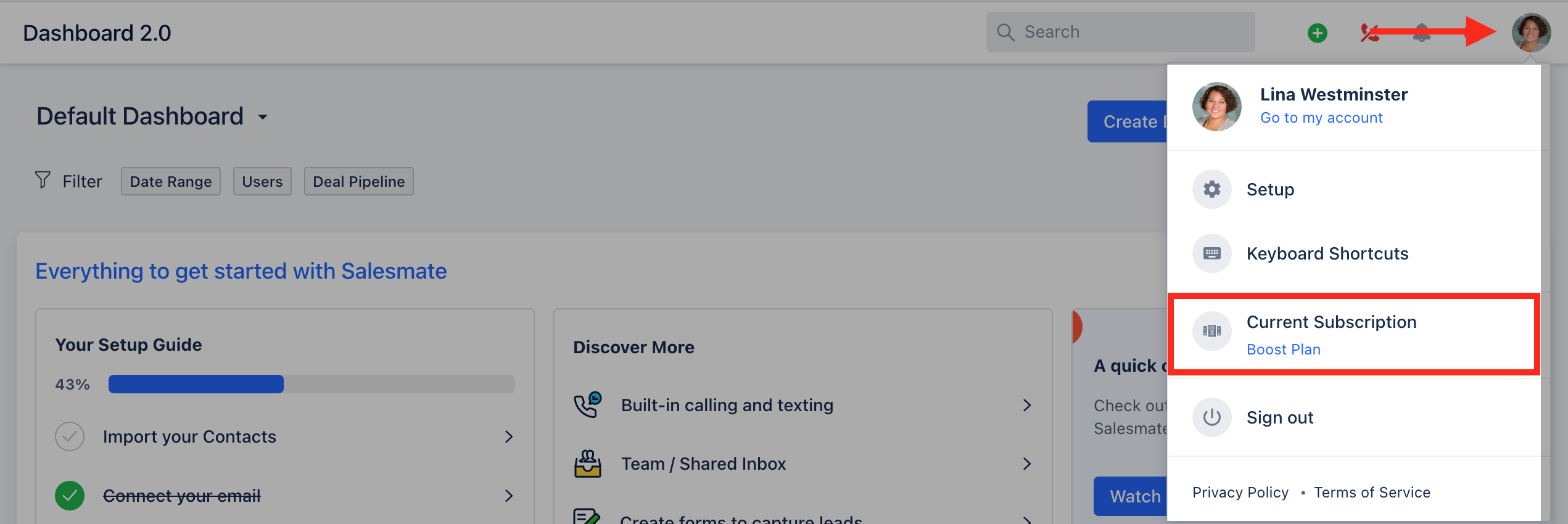
Task: Click the Filter funnel icon
Action: [43, 180]
